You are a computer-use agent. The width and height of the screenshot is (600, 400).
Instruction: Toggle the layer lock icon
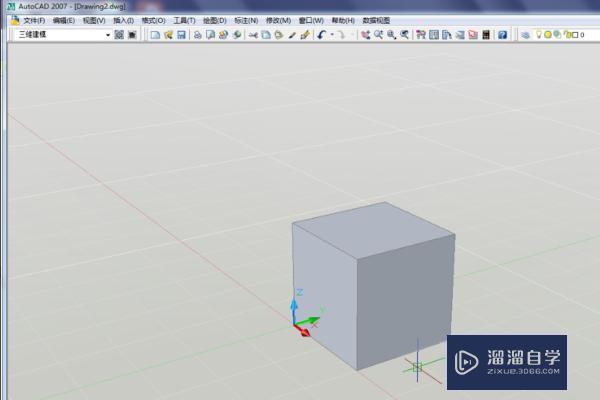point(568,35)
